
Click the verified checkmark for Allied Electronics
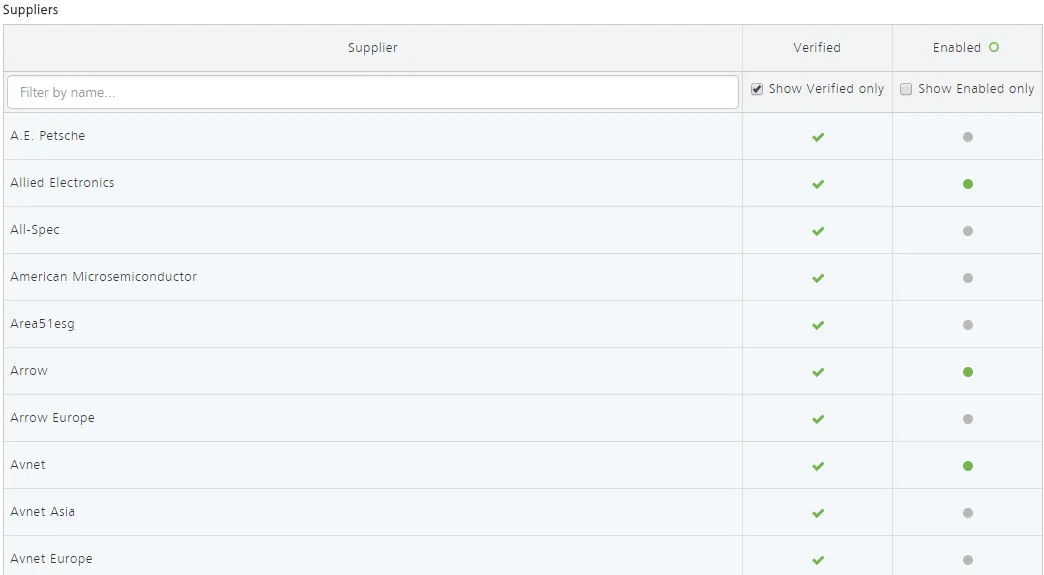click(x=818, y=184)
